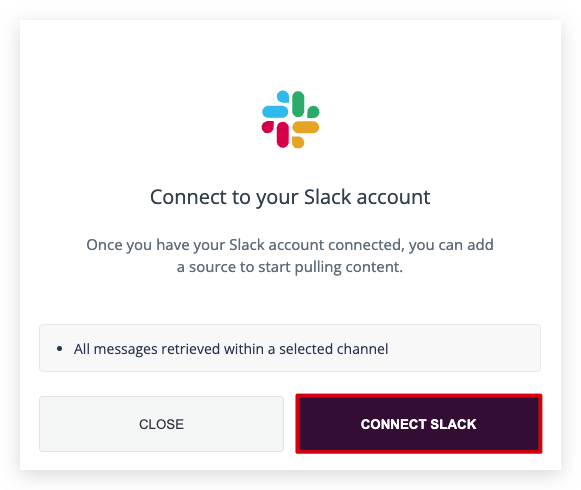
Task: Click the bullet point before All messages
Action: [x=59, y=349]
